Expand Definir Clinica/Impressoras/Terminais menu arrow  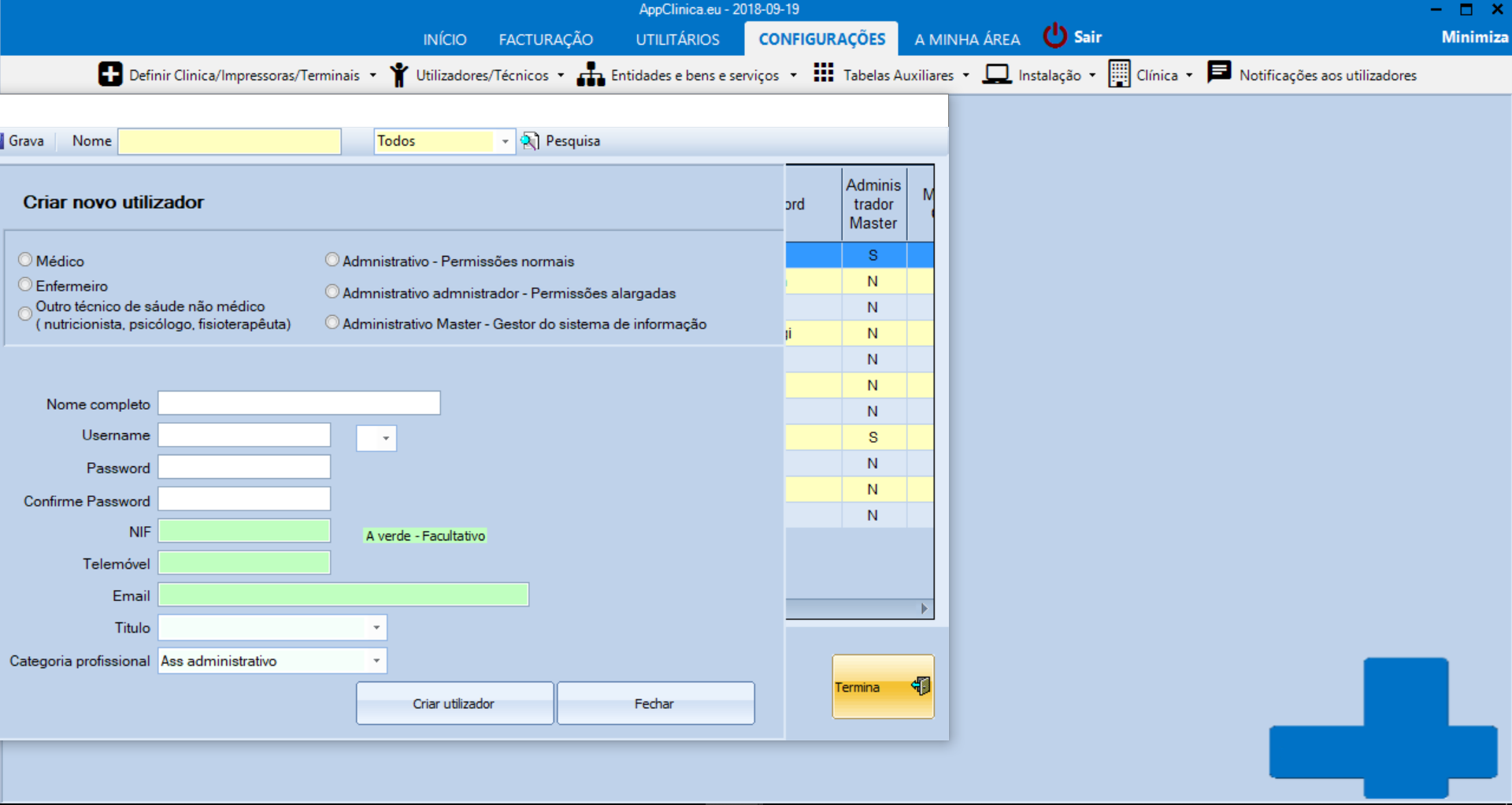coord(372,76)
